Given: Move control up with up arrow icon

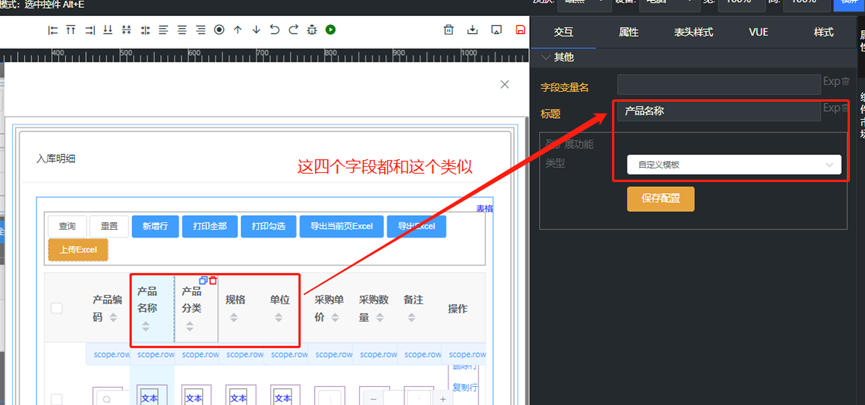Looking at the screenshot, I should (238, 30).
